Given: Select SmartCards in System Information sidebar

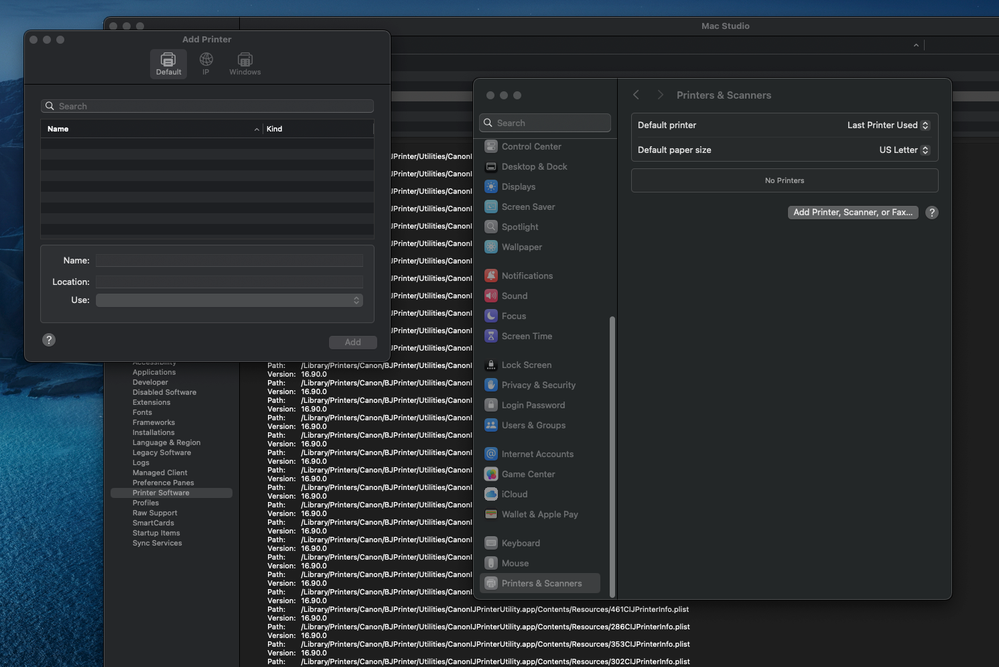Looking at the screenshot, I should tap(153, 523).
